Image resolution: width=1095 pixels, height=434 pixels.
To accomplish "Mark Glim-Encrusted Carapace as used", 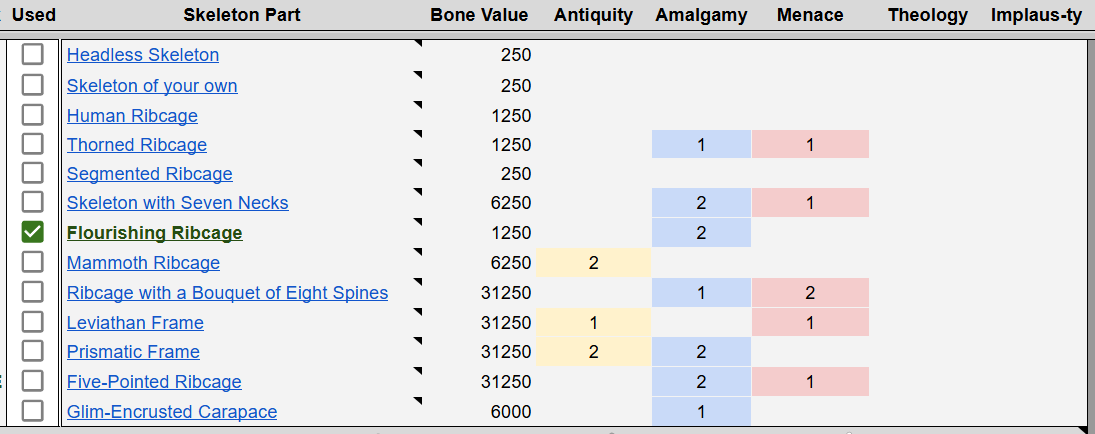I will pyautogui.click(x=32, y=411).
